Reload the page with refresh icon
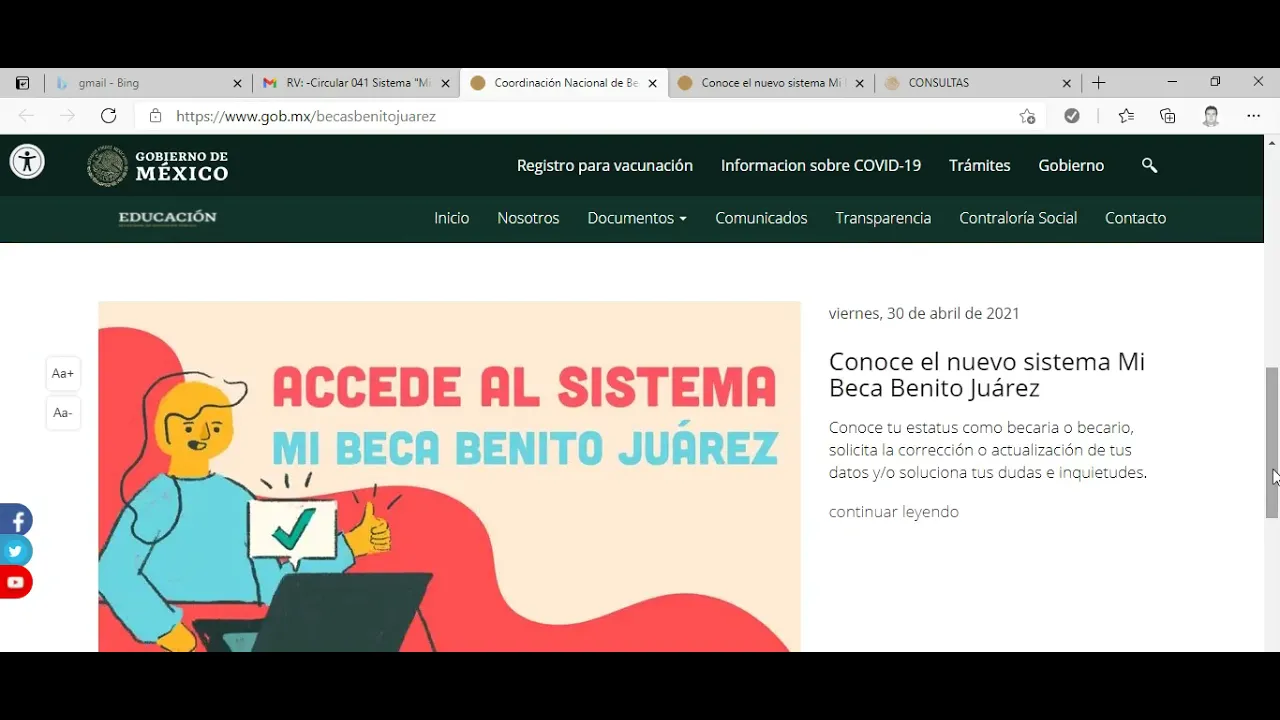 pyautogui.click(x=109, y=116)
